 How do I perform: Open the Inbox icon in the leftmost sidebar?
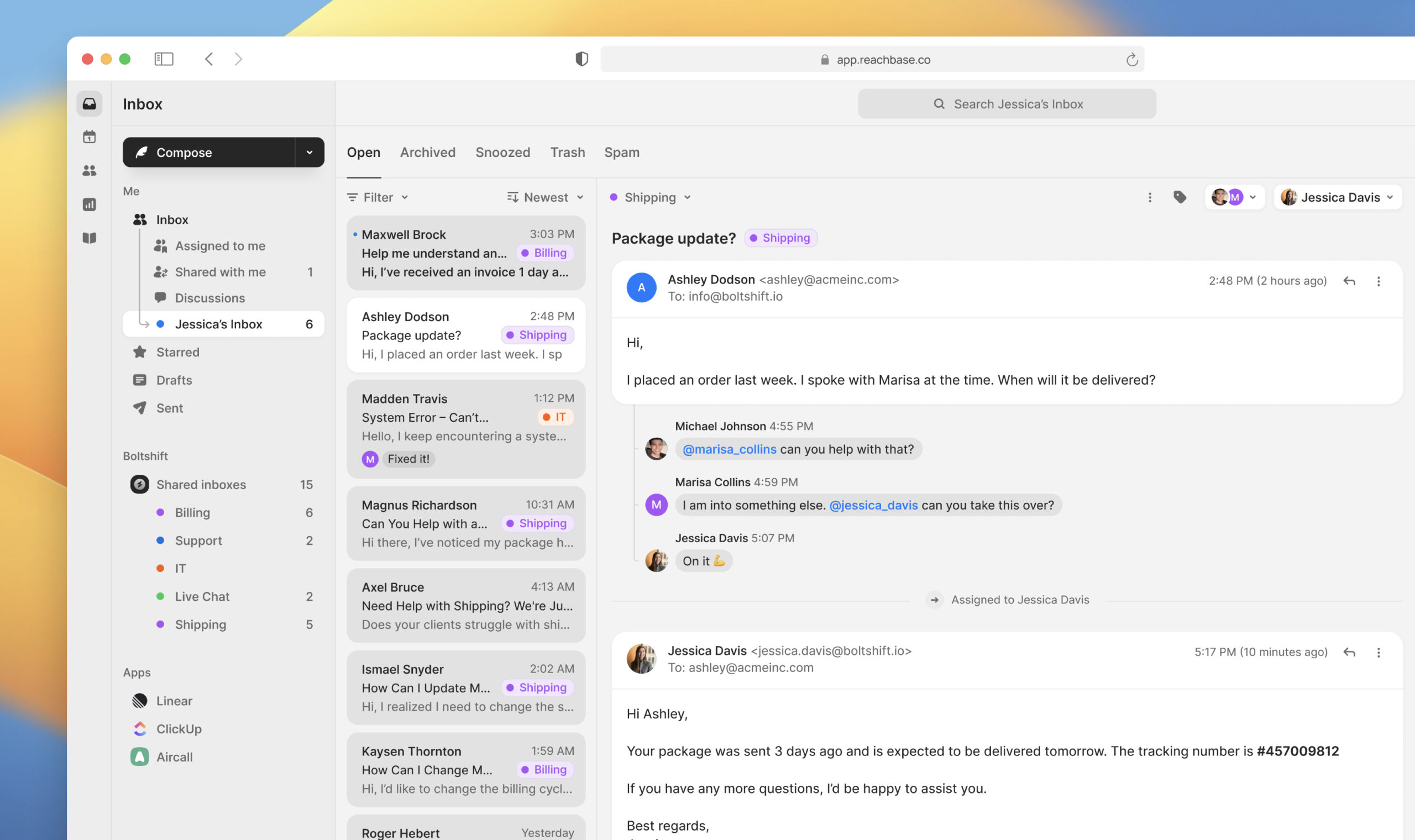click(90, 103)
